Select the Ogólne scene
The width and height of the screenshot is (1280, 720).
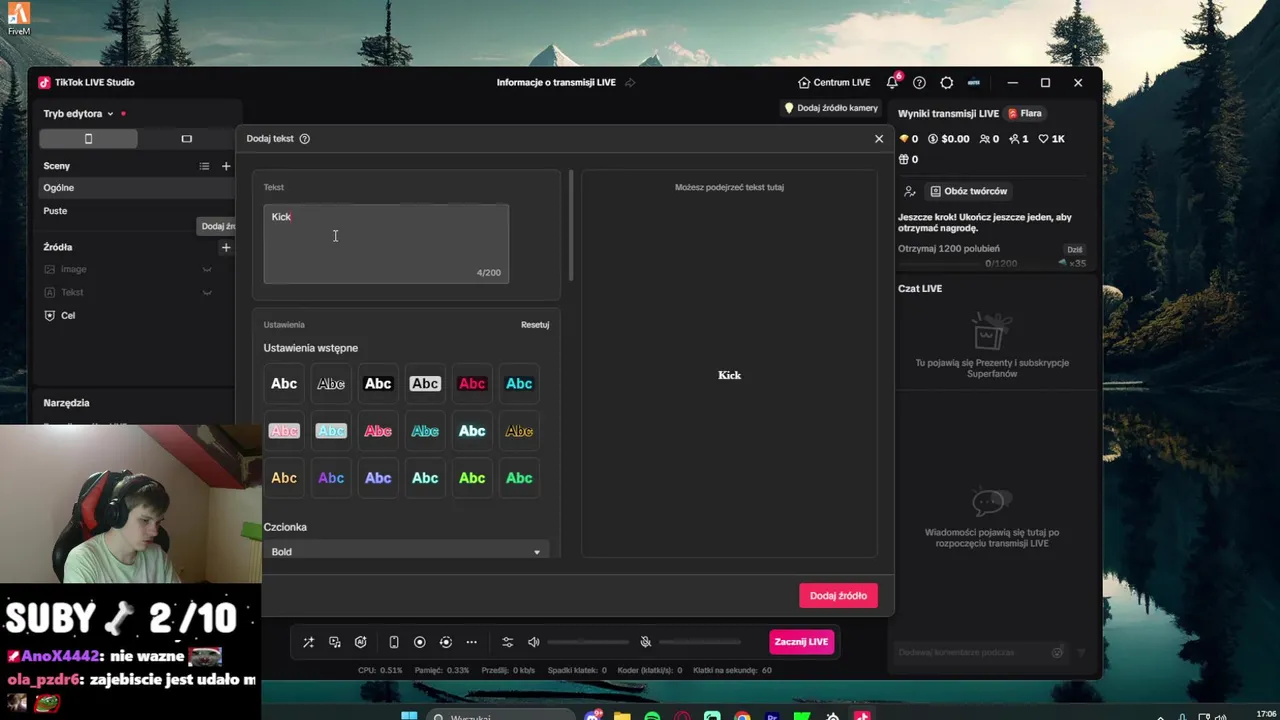[x=135, y=188]
